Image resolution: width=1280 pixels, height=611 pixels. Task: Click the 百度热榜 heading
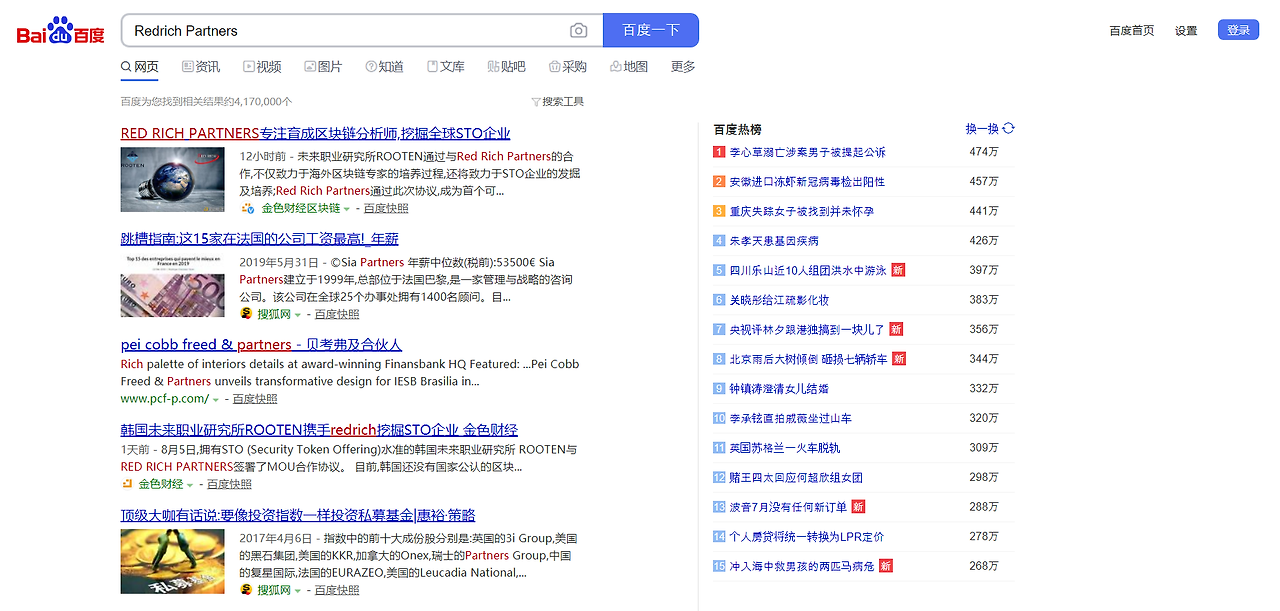(x=738, y=129)
